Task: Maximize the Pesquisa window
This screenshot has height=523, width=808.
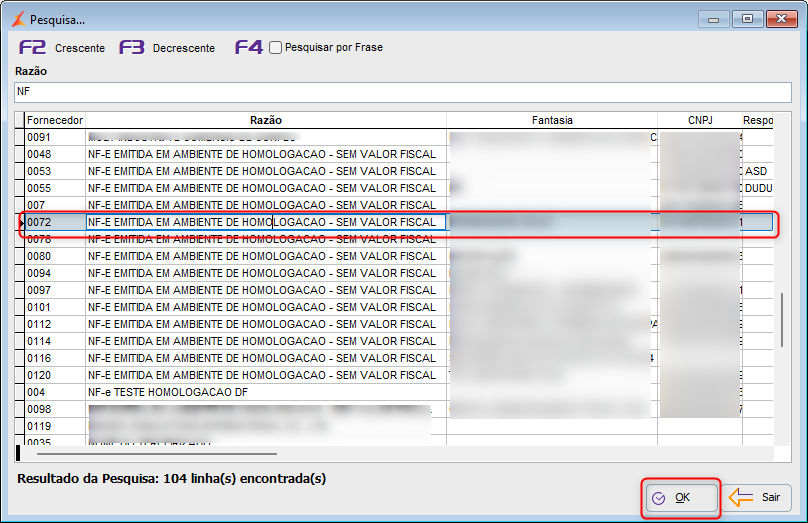Action: (x=747, y=19)
